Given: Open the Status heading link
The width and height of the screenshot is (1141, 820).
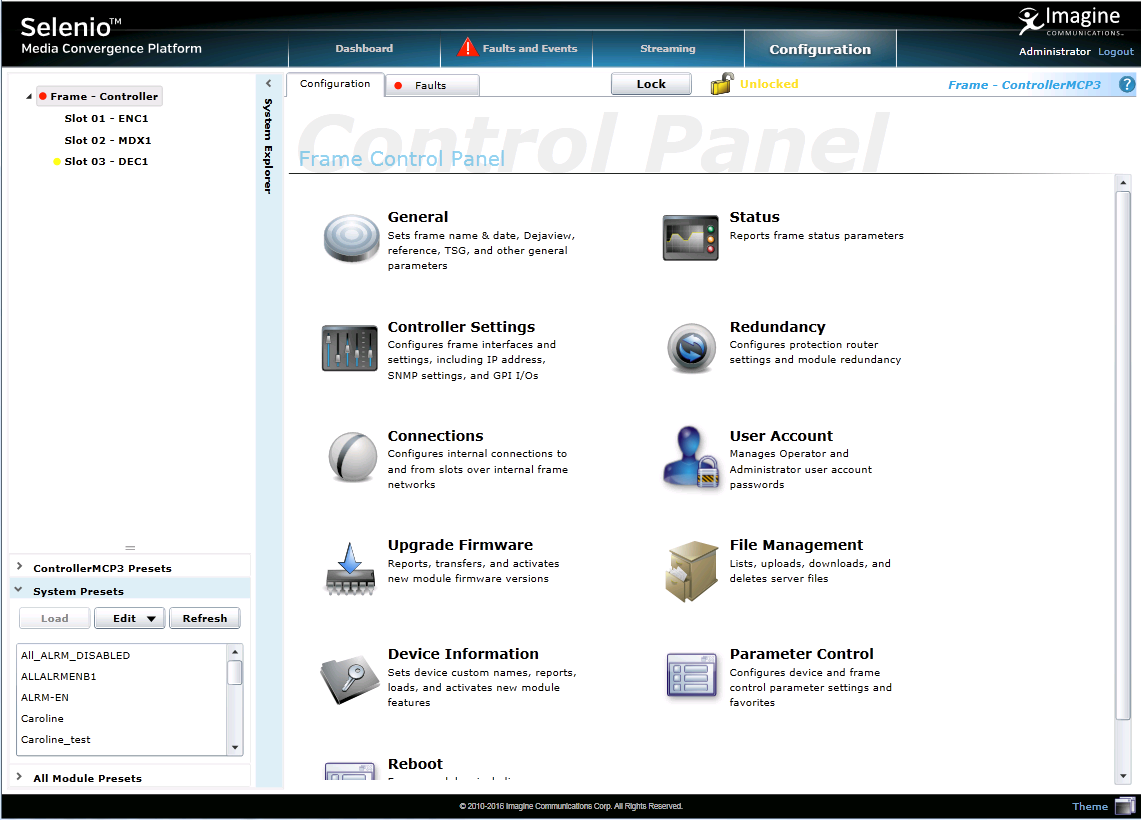Looking at the screenshot, I should pos(755,217).
